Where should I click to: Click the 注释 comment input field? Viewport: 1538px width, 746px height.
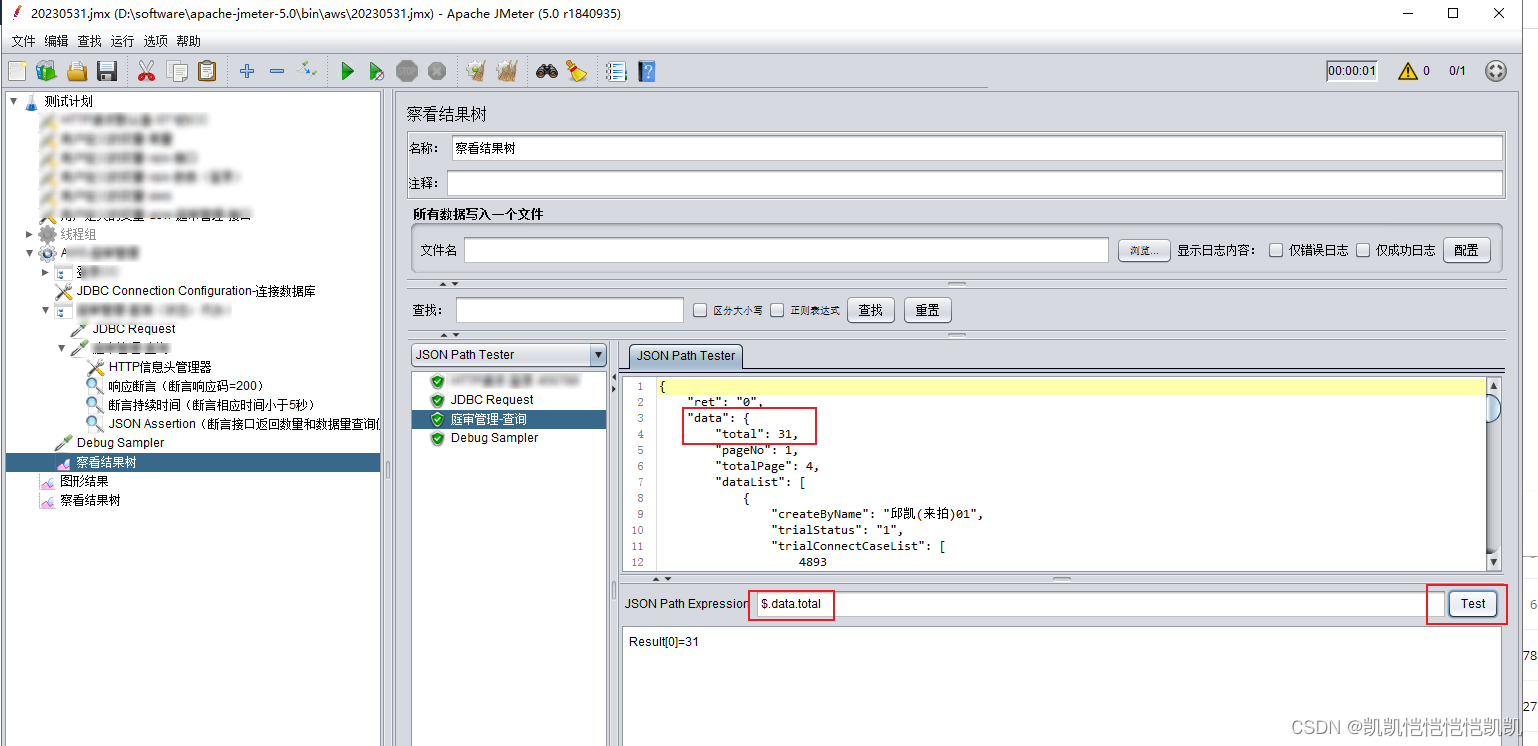point(974,183)
